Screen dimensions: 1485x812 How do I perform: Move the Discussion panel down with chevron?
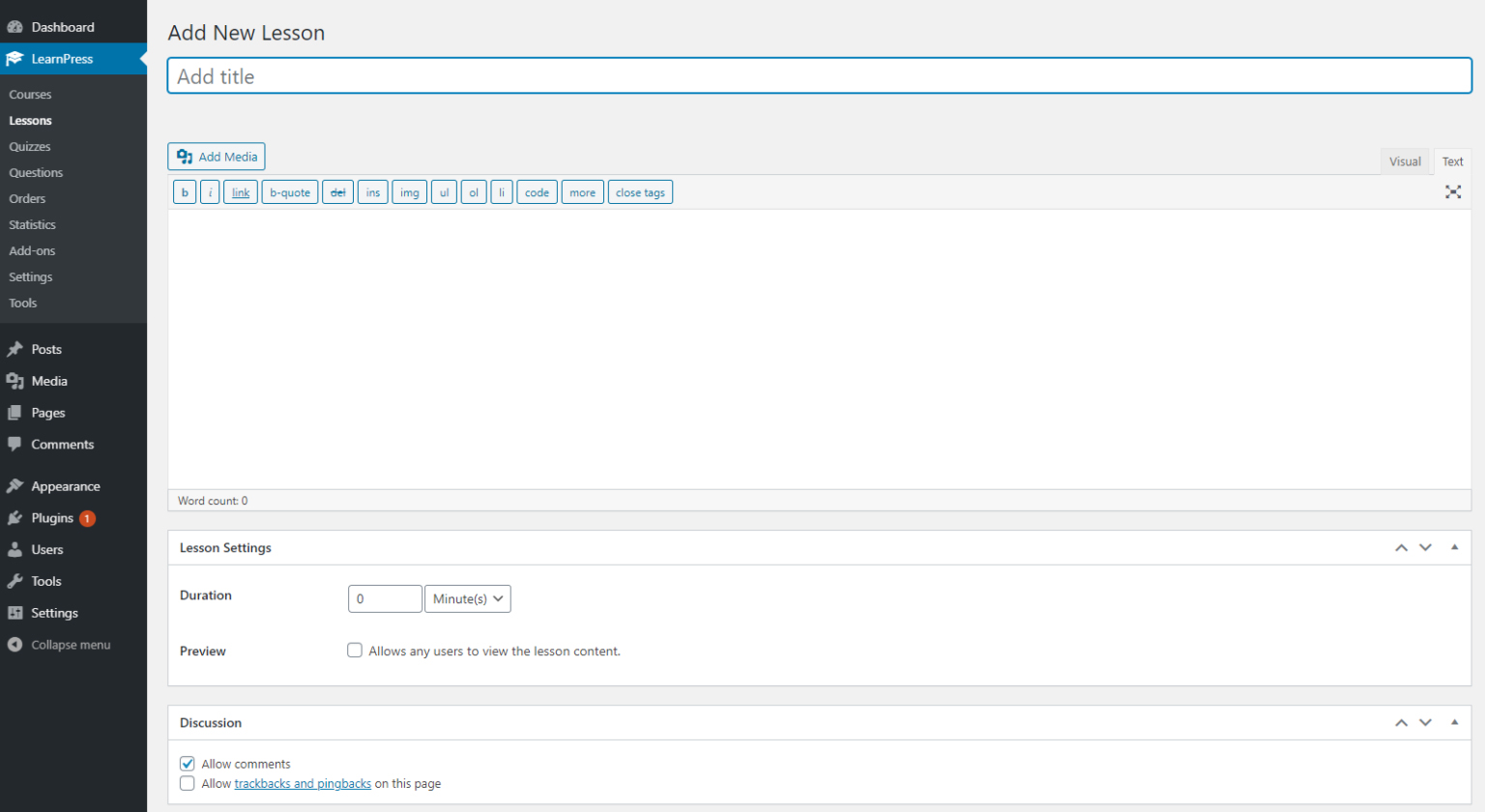click(x=1425, y=723)
